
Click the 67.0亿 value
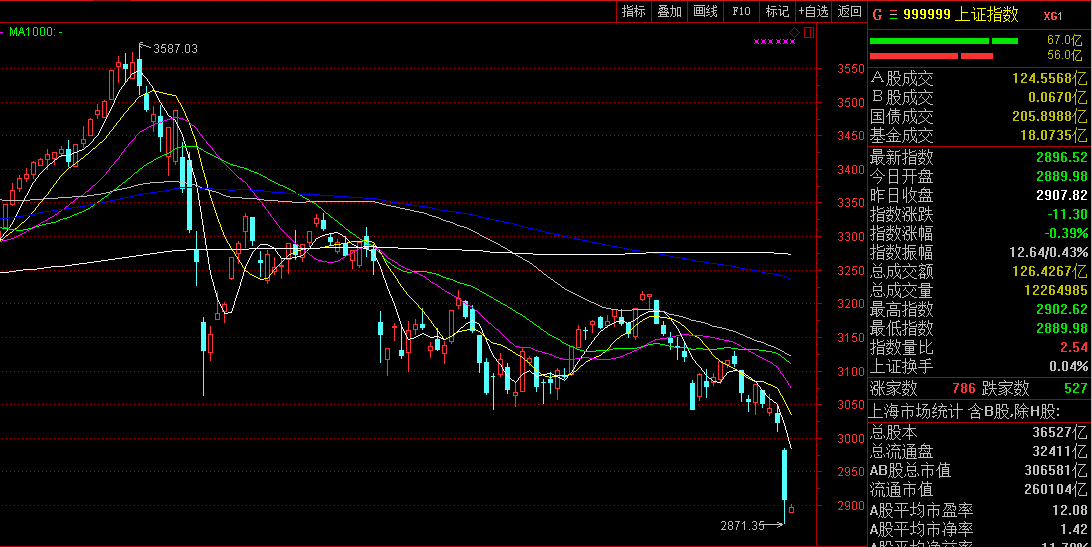tap(1064, 40)
